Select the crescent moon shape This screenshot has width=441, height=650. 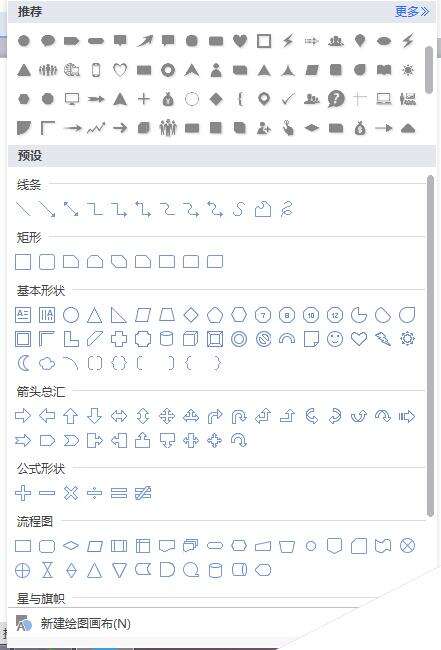tap(24, 364)
